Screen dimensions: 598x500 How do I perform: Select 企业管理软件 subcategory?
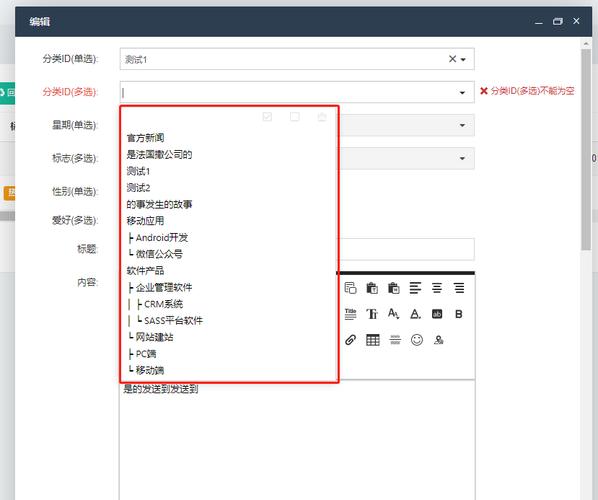(160, 288)
